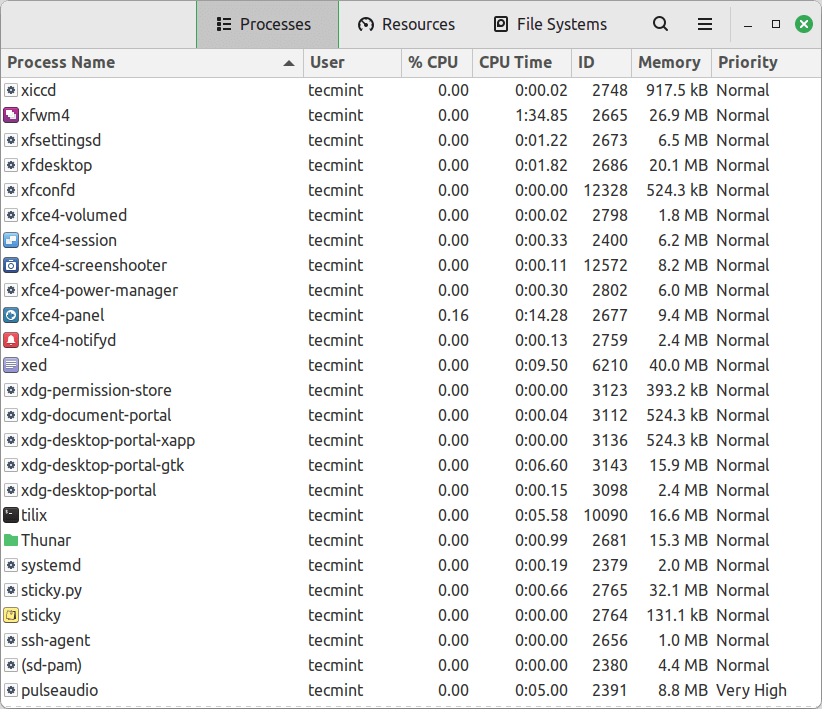The width and height of the screenshot is (822, 709).
Task: Sort processes by Priority column
Action: click(x=748, y=62)
